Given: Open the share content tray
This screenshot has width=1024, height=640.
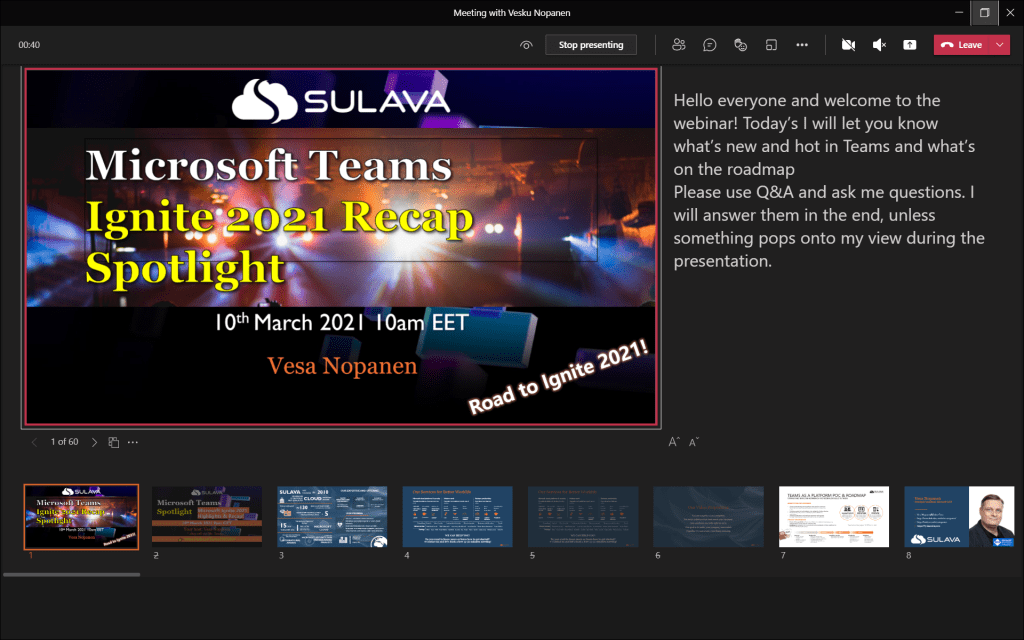Looking at the screenshot, I should pyautogui.click(x=909, y=45).
